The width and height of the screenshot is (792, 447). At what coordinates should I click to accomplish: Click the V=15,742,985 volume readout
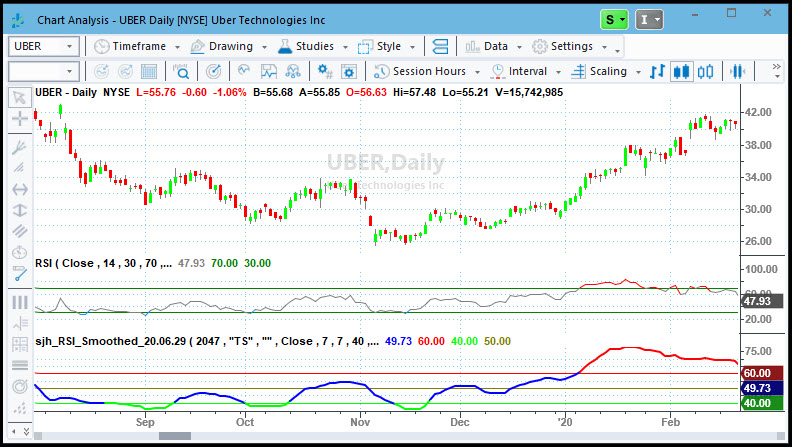coord(529,92)
